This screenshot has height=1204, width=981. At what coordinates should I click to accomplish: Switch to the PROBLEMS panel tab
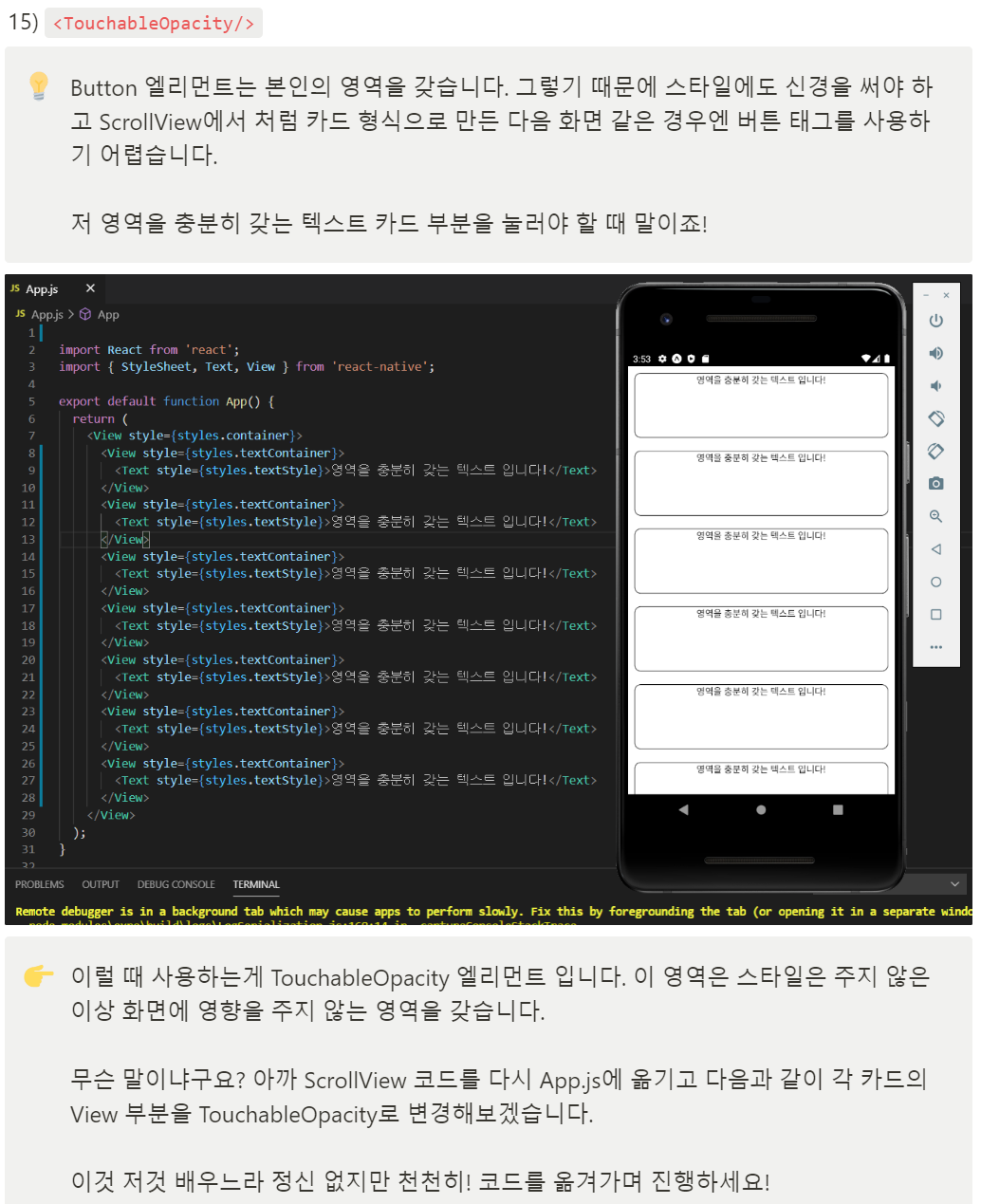(40, 884)
